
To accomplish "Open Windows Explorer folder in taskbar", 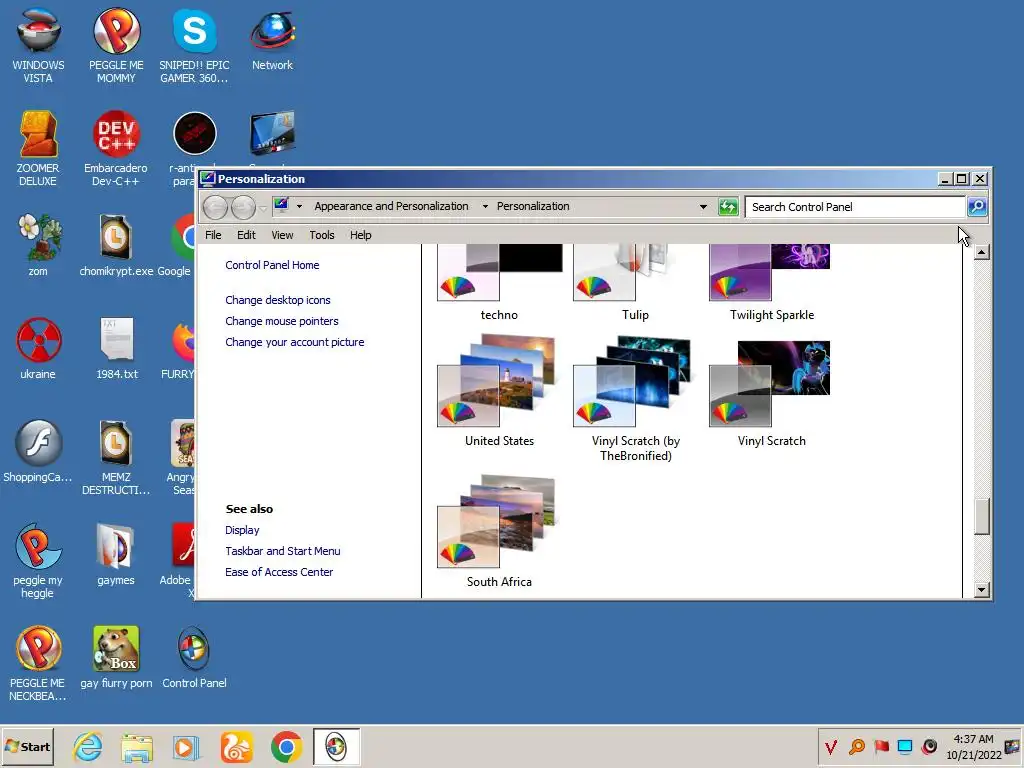I will pos(137,746).
